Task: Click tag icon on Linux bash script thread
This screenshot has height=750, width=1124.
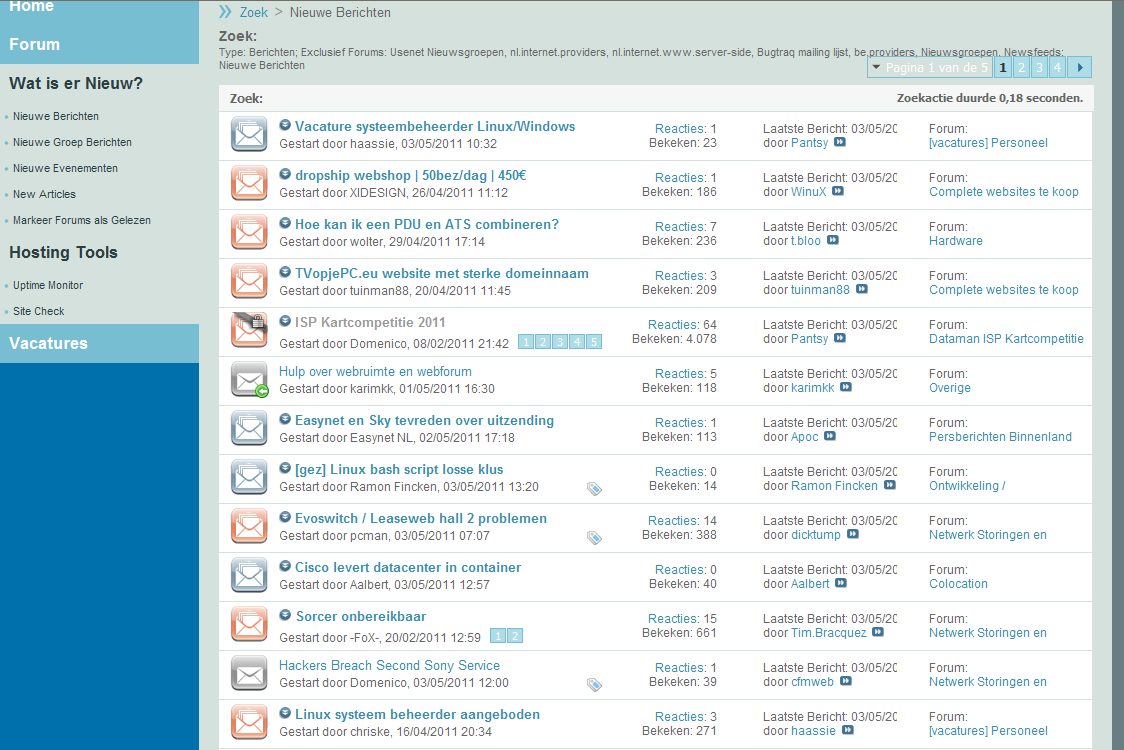Action: [x=594, y=489]
